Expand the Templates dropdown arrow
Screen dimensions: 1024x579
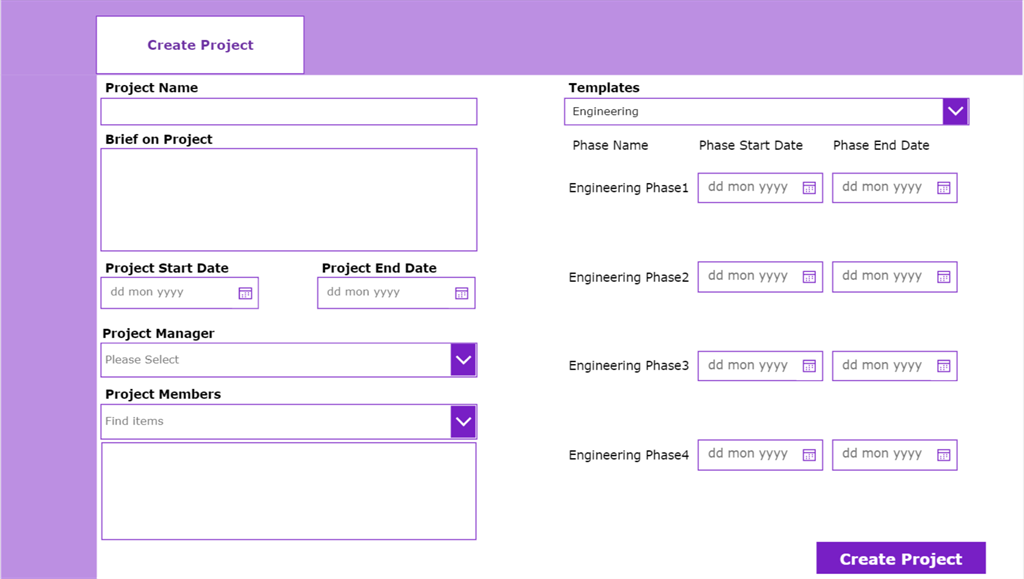[x=955, y=112]
